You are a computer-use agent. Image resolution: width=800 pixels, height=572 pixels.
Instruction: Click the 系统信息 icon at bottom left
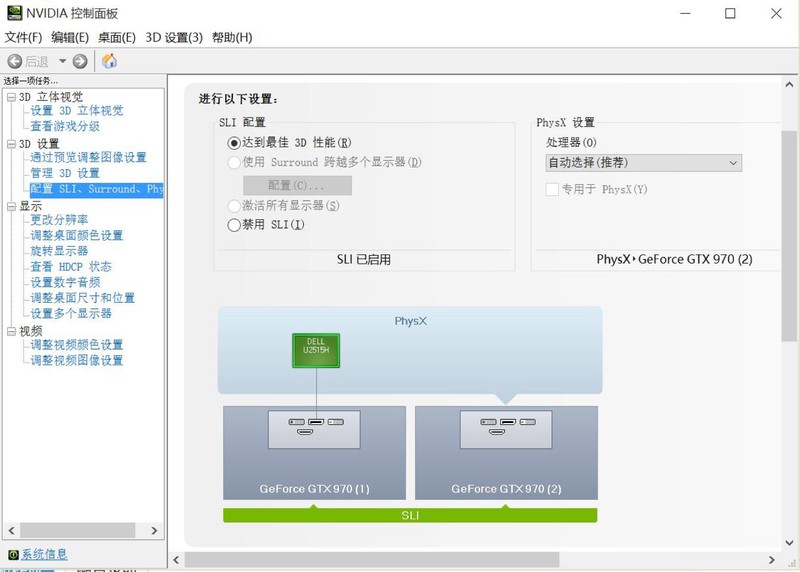[13, 555]
